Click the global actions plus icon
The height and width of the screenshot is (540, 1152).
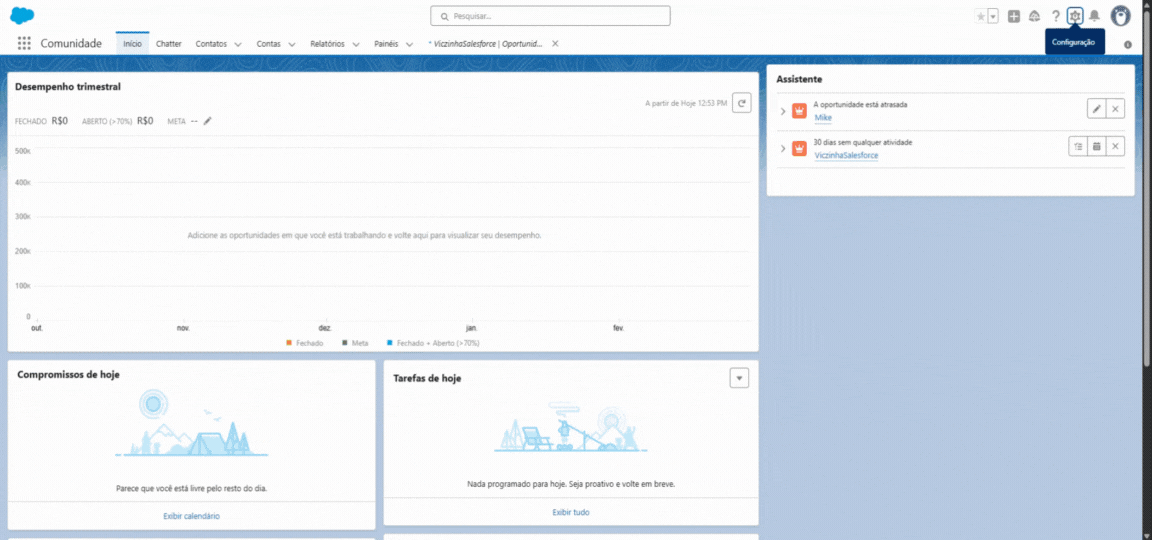tap(1014, 16)
